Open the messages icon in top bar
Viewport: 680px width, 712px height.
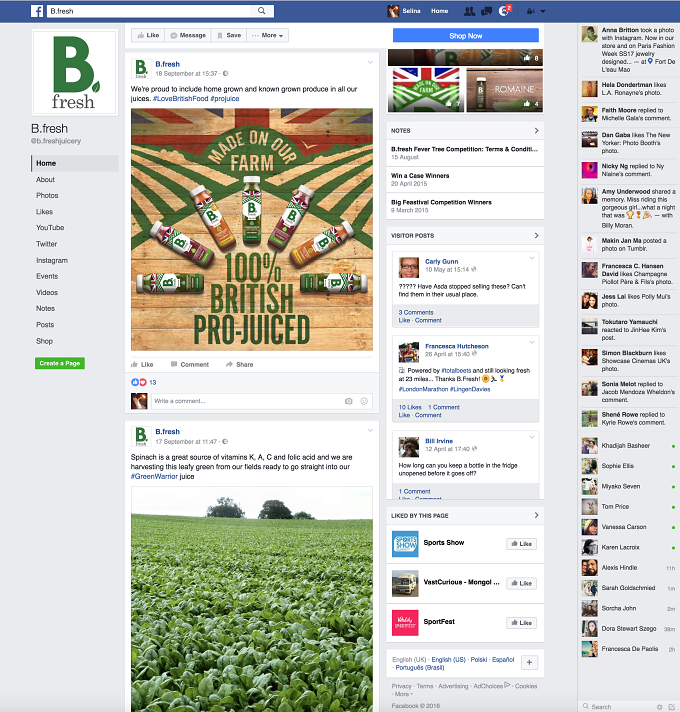(x=487, y=11)
